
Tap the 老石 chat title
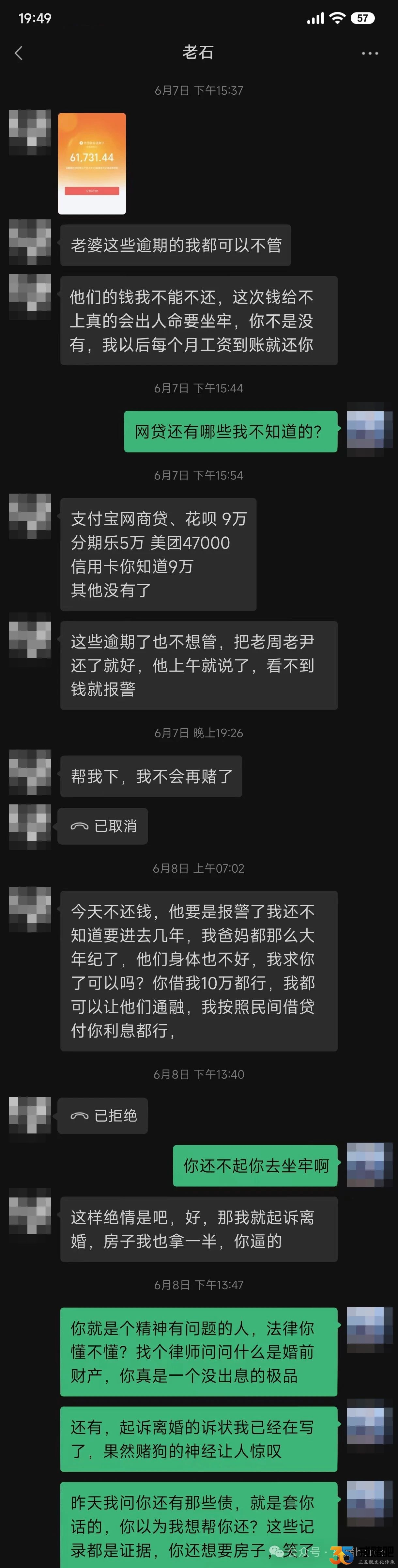pos(198,52)
